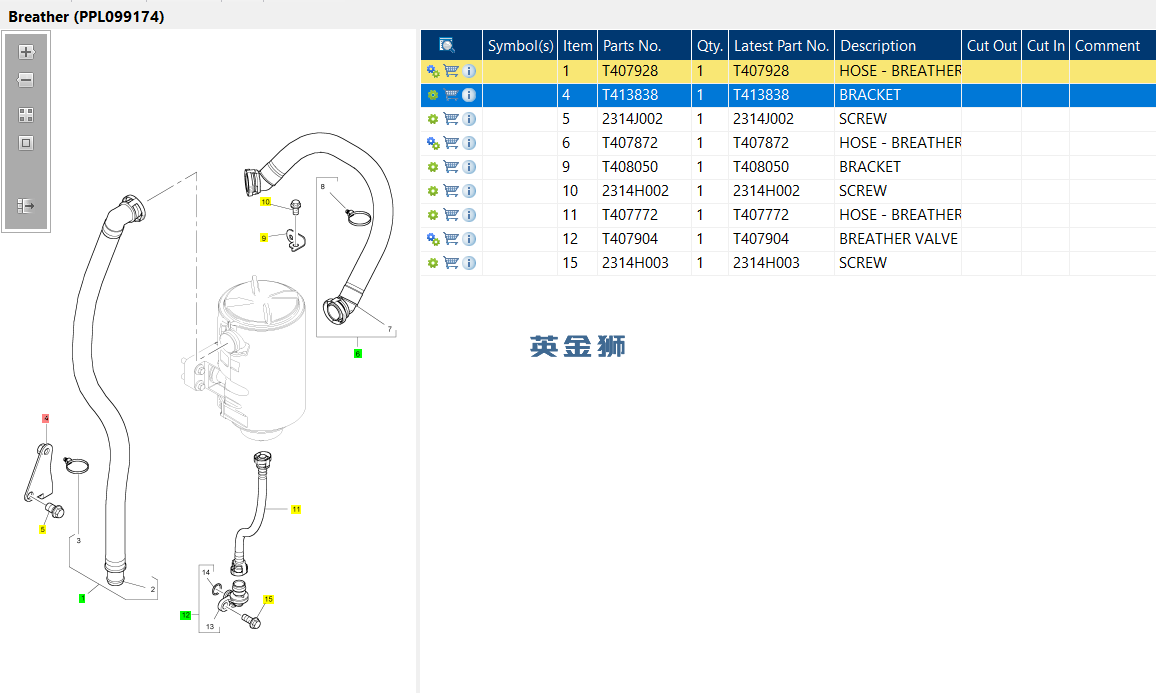Click gear icon for T407872 hose
The width and height of the screenshot is (1156, 693).
[433, 143]
